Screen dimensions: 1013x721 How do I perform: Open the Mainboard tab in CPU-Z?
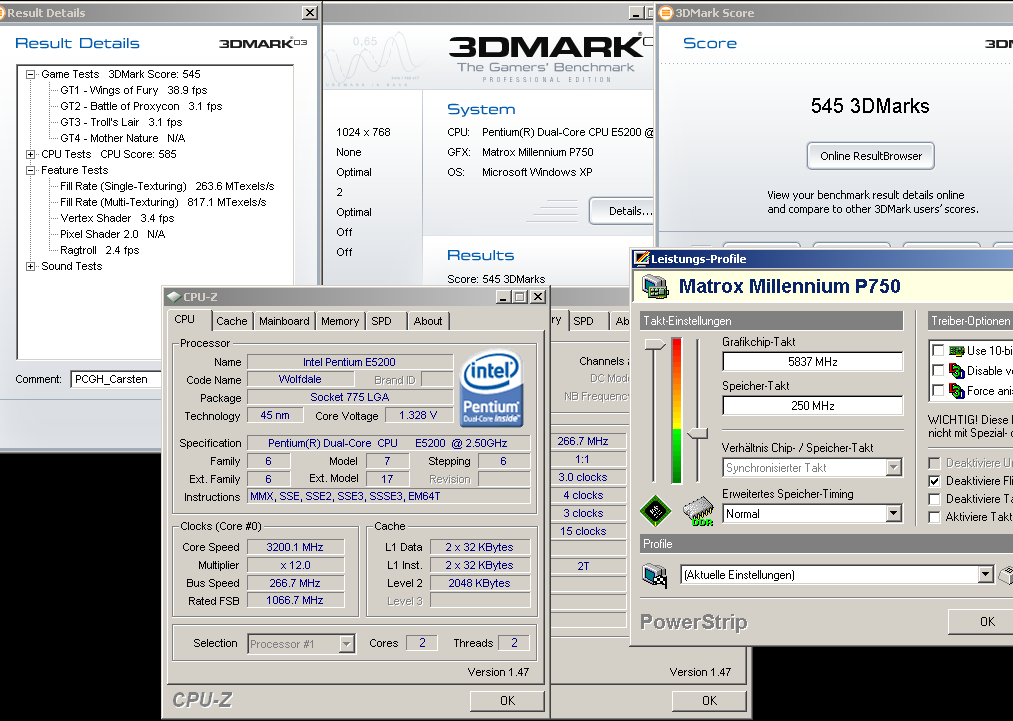point(284,321)
